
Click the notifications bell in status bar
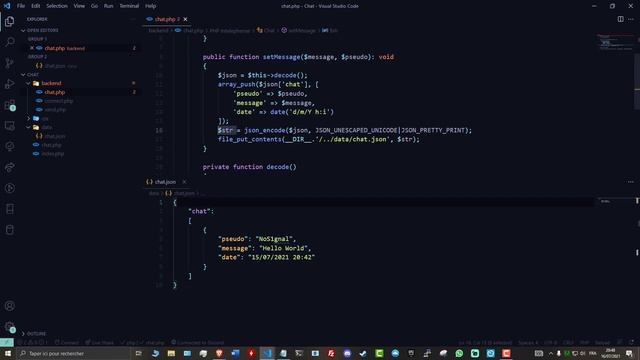pos(631,342)
